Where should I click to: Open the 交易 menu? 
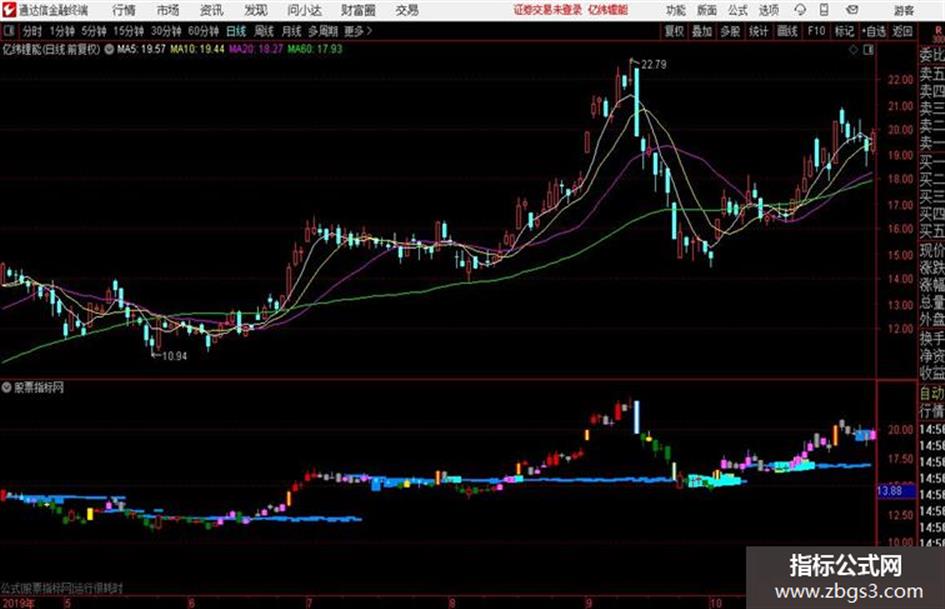tap(407, 10)
